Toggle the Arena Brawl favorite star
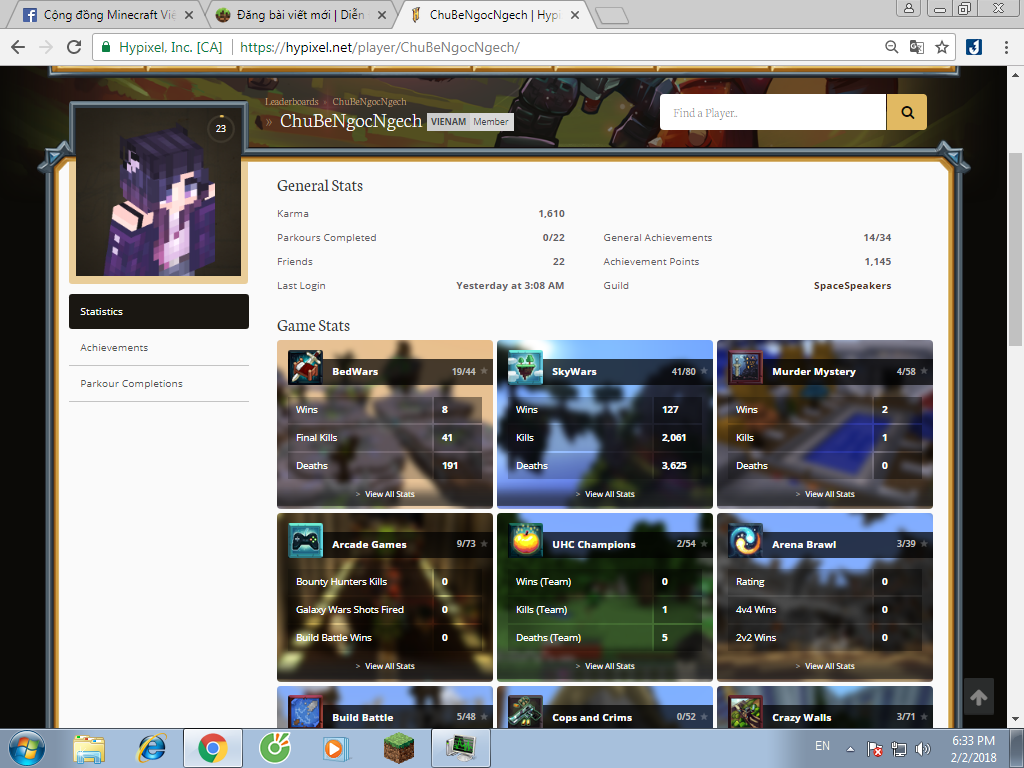This screenshot has width=1024, height=768. tap(924, 543)
